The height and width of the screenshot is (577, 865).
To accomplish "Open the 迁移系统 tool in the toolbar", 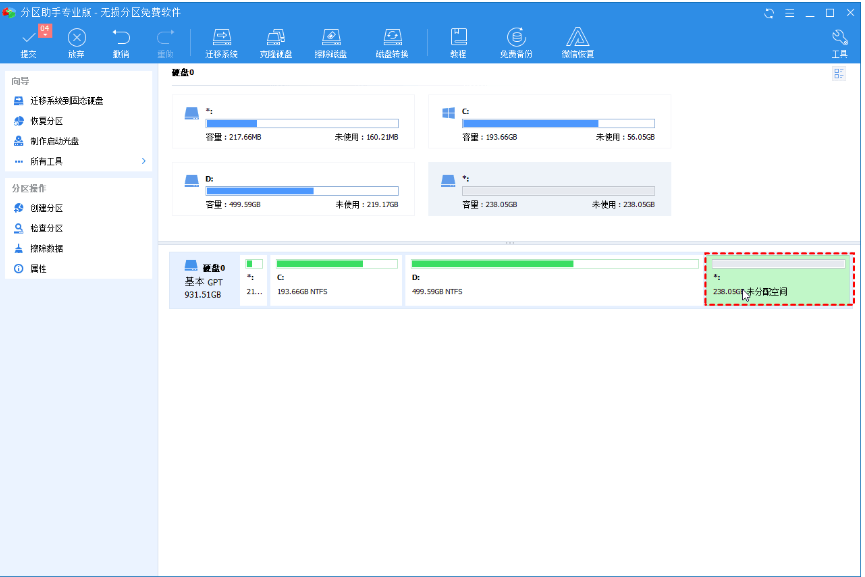I will click(221, 40).
